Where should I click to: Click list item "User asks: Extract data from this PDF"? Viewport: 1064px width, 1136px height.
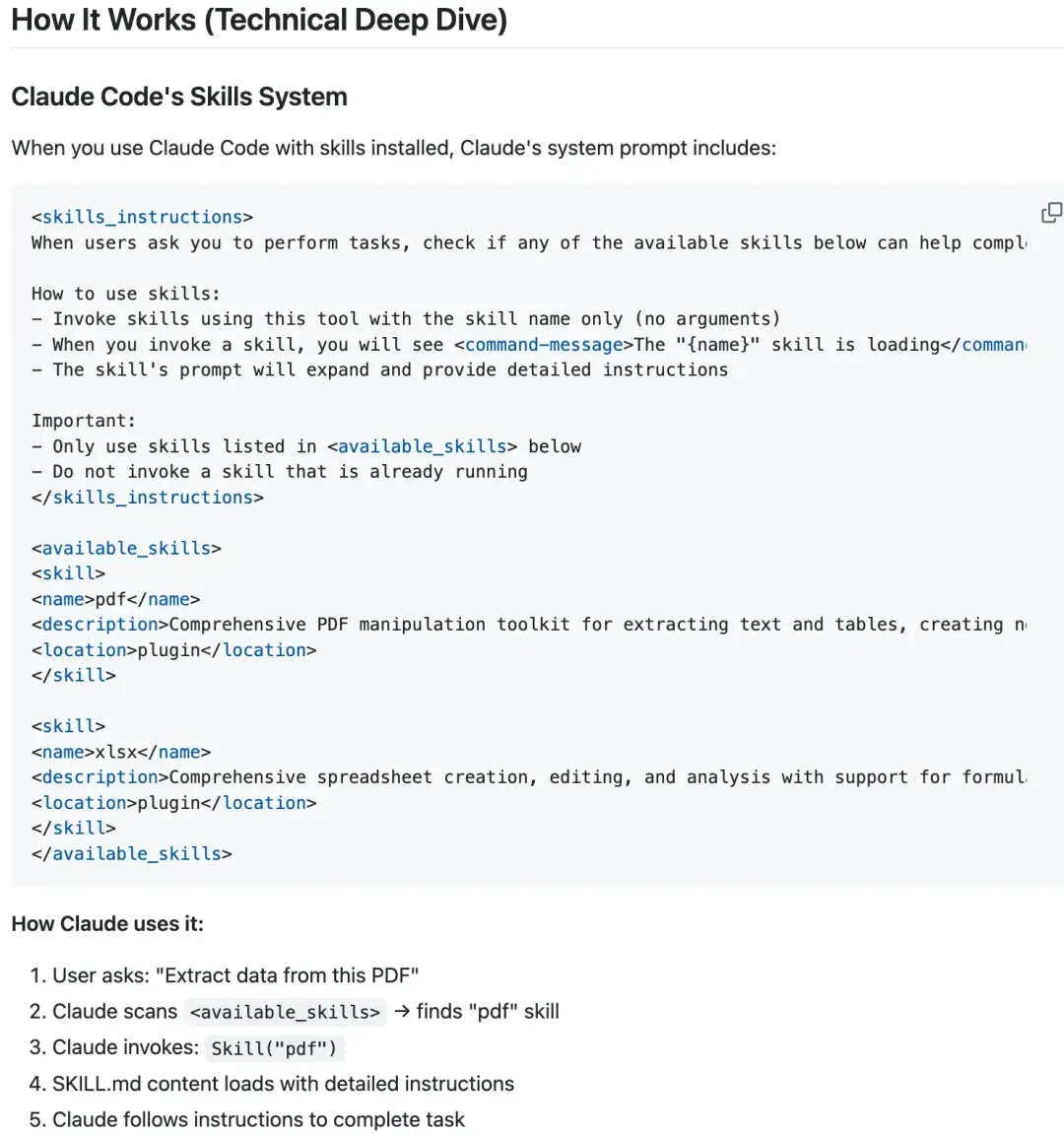[235, 975]
